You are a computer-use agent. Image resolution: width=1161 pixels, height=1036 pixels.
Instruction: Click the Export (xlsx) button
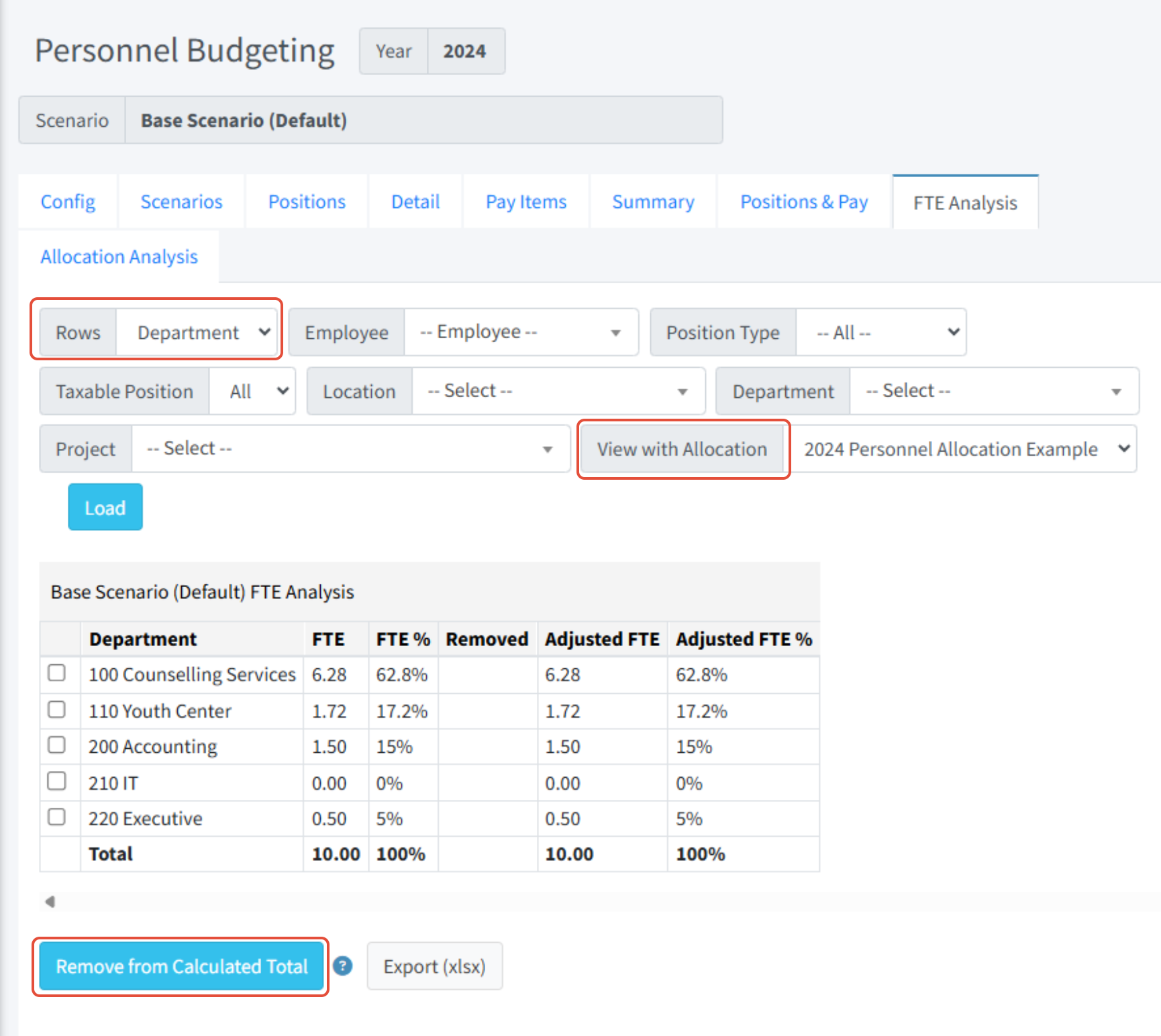click(x=434, y=966)
